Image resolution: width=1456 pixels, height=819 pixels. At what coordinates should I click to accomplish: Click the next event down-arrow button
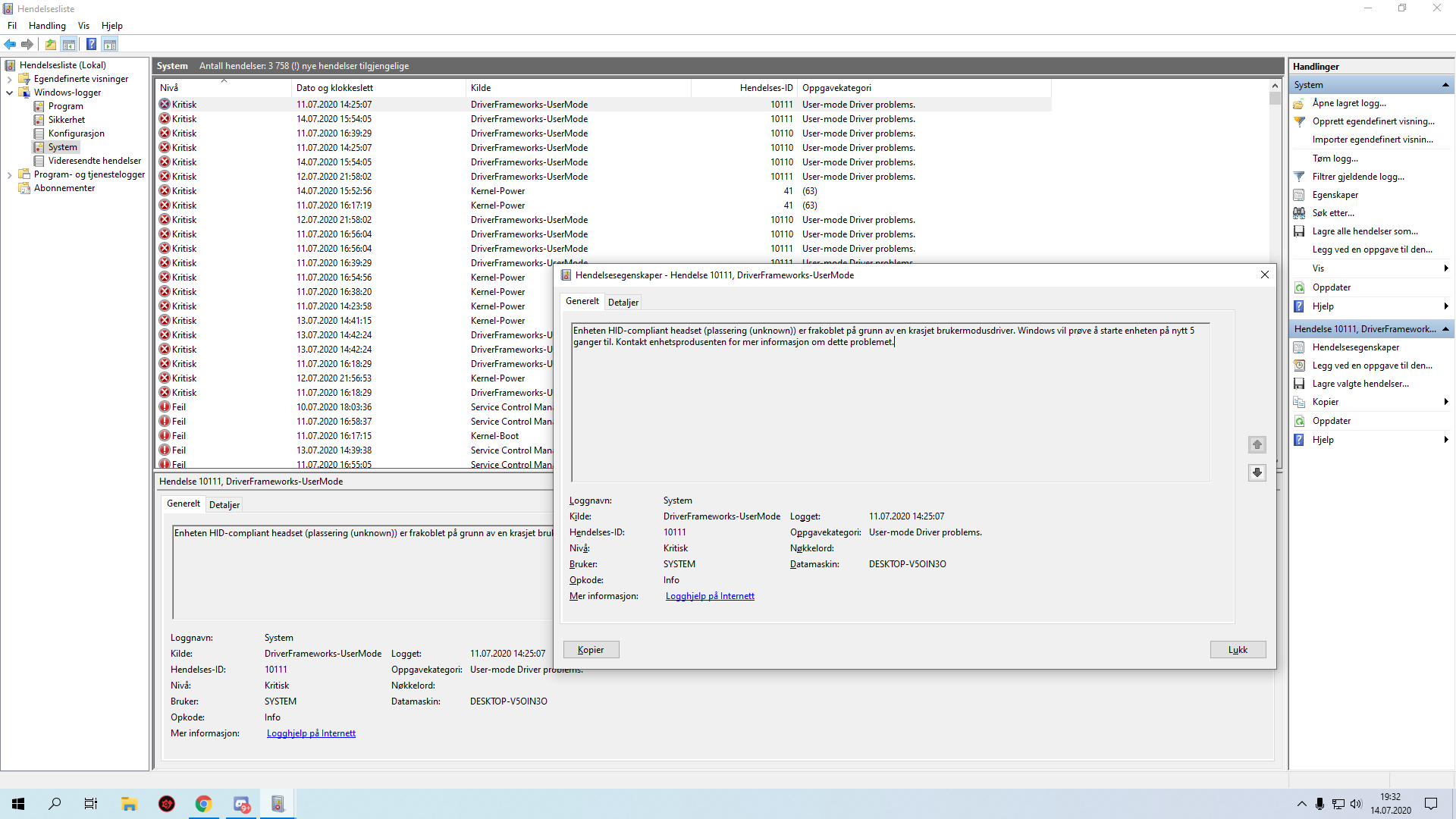pos(1257,472)
